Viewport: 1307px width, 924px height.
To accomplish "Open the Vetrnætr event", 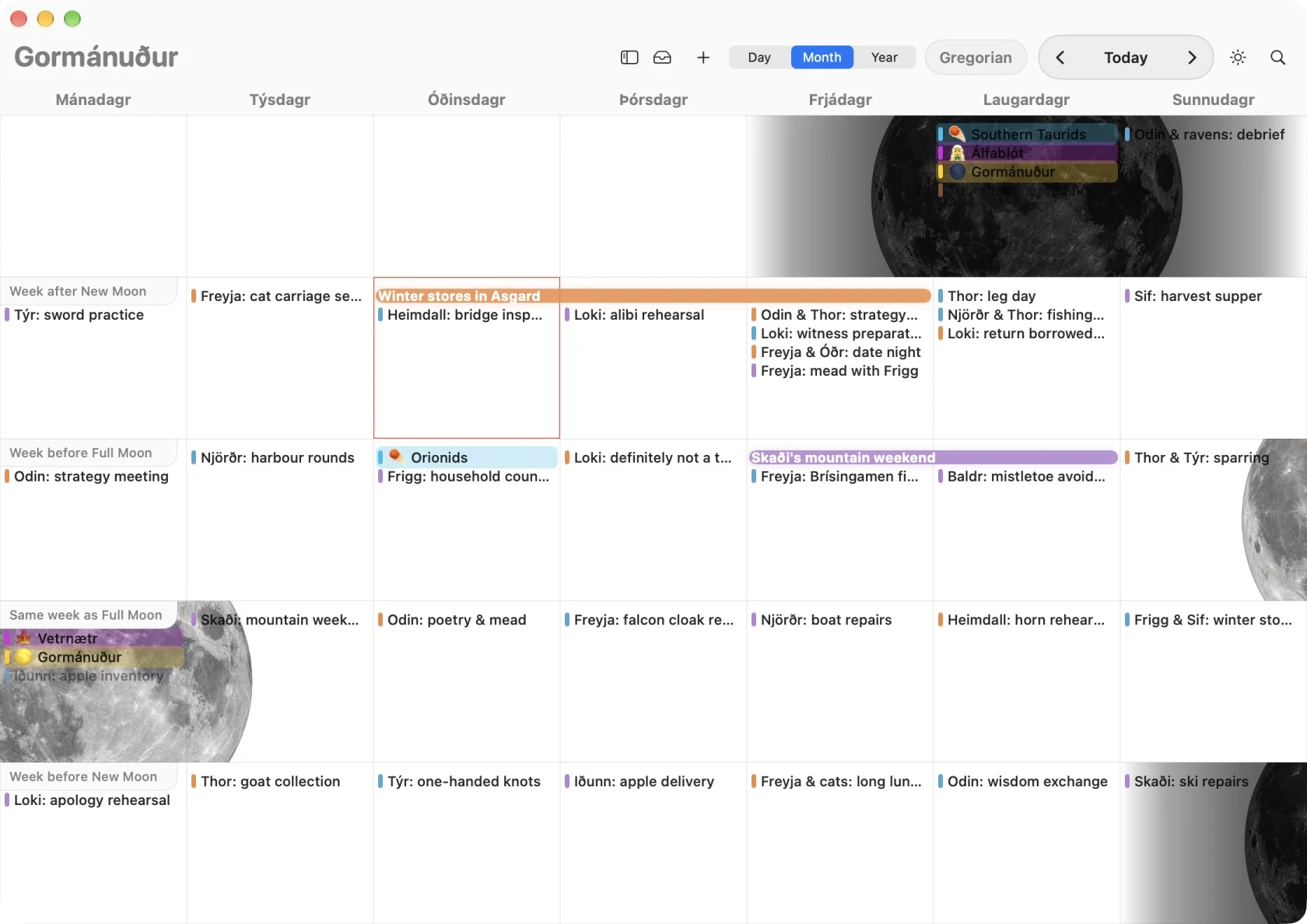I will pos(93,638).
